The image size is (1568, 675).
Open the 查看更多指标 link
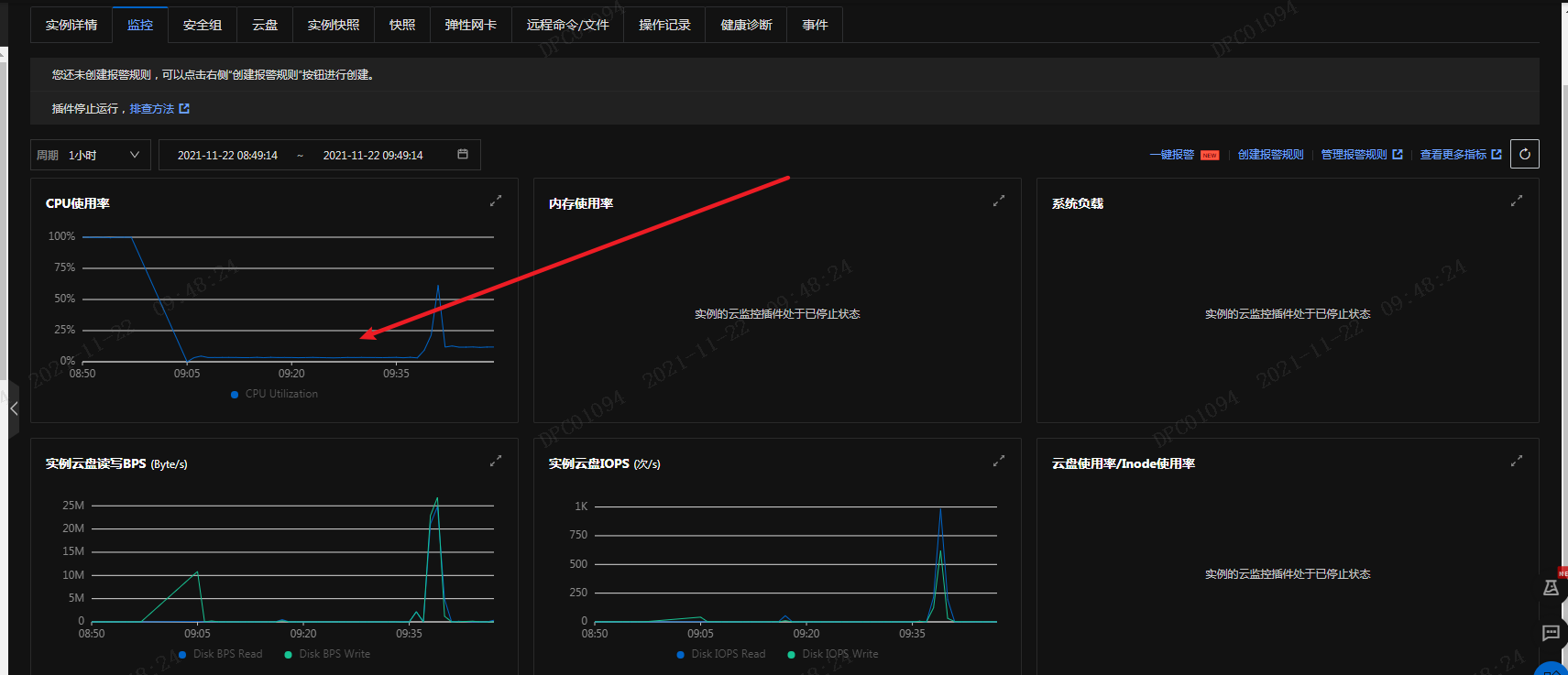pos(1453,155)
